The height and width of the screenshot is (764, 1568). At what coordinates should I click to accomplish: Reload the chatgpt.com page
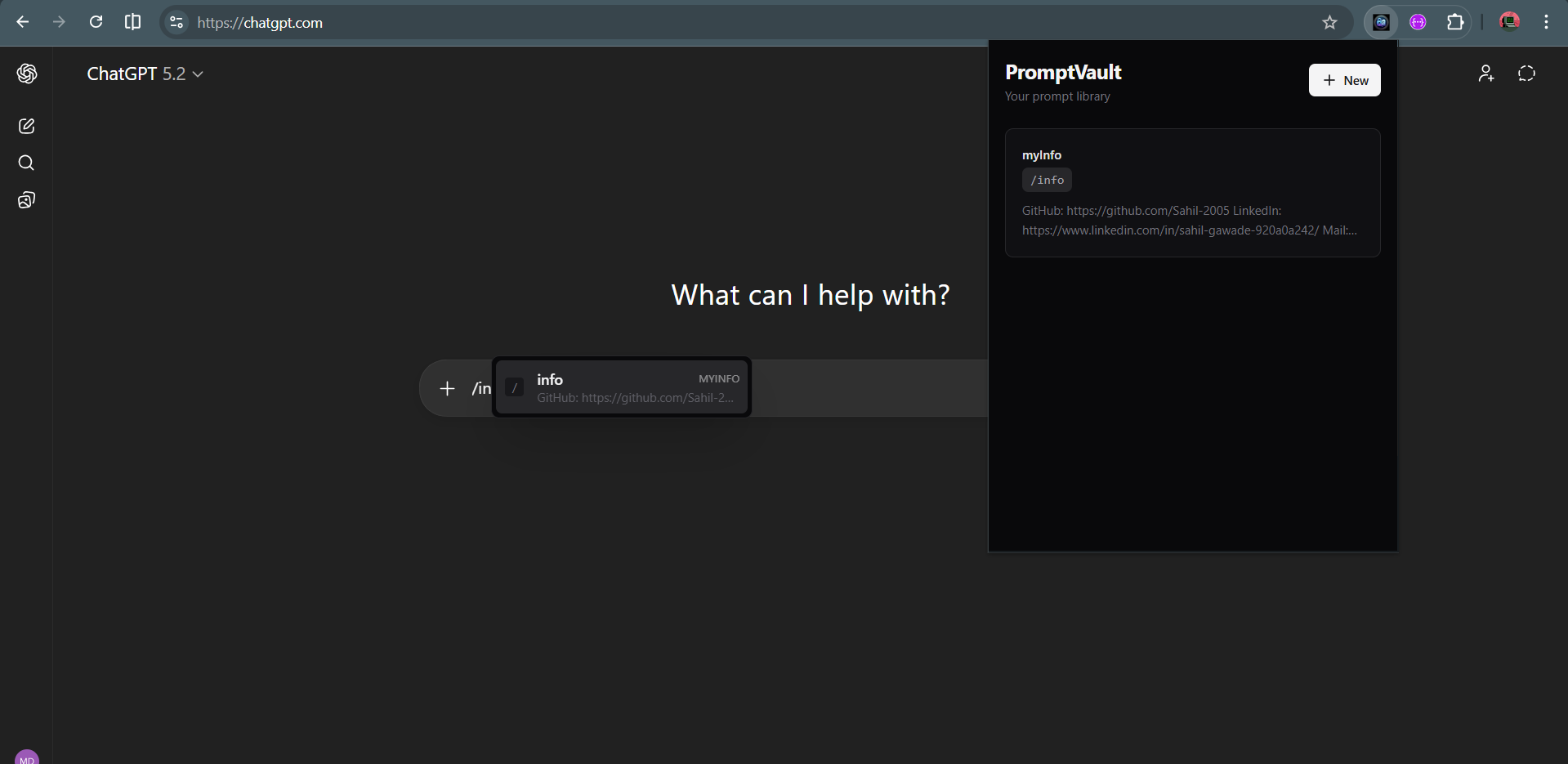pos(96,22)
